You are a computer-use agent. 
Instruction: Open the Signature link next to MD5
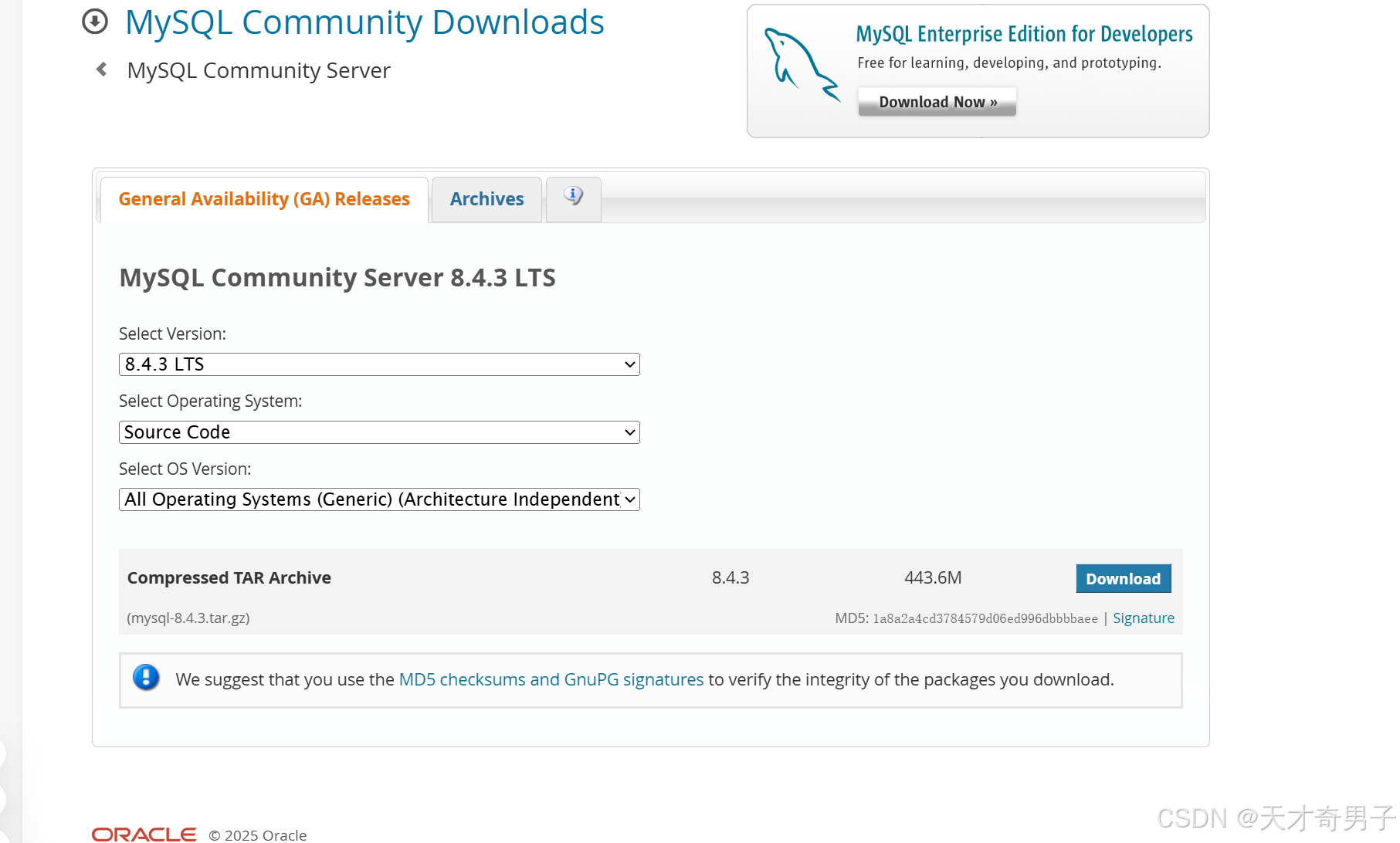pos(1144,618)
